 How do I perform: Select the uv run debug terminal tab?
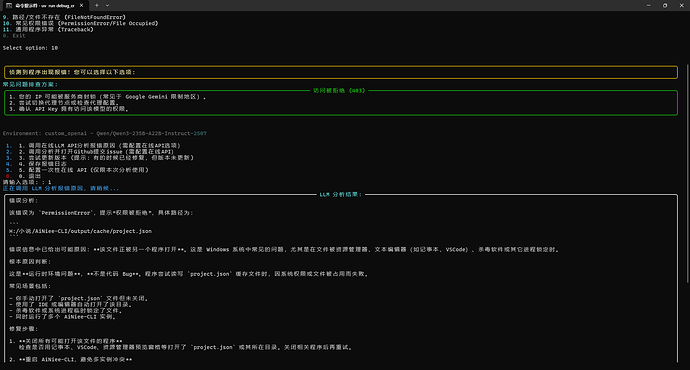tap(44, 6)
